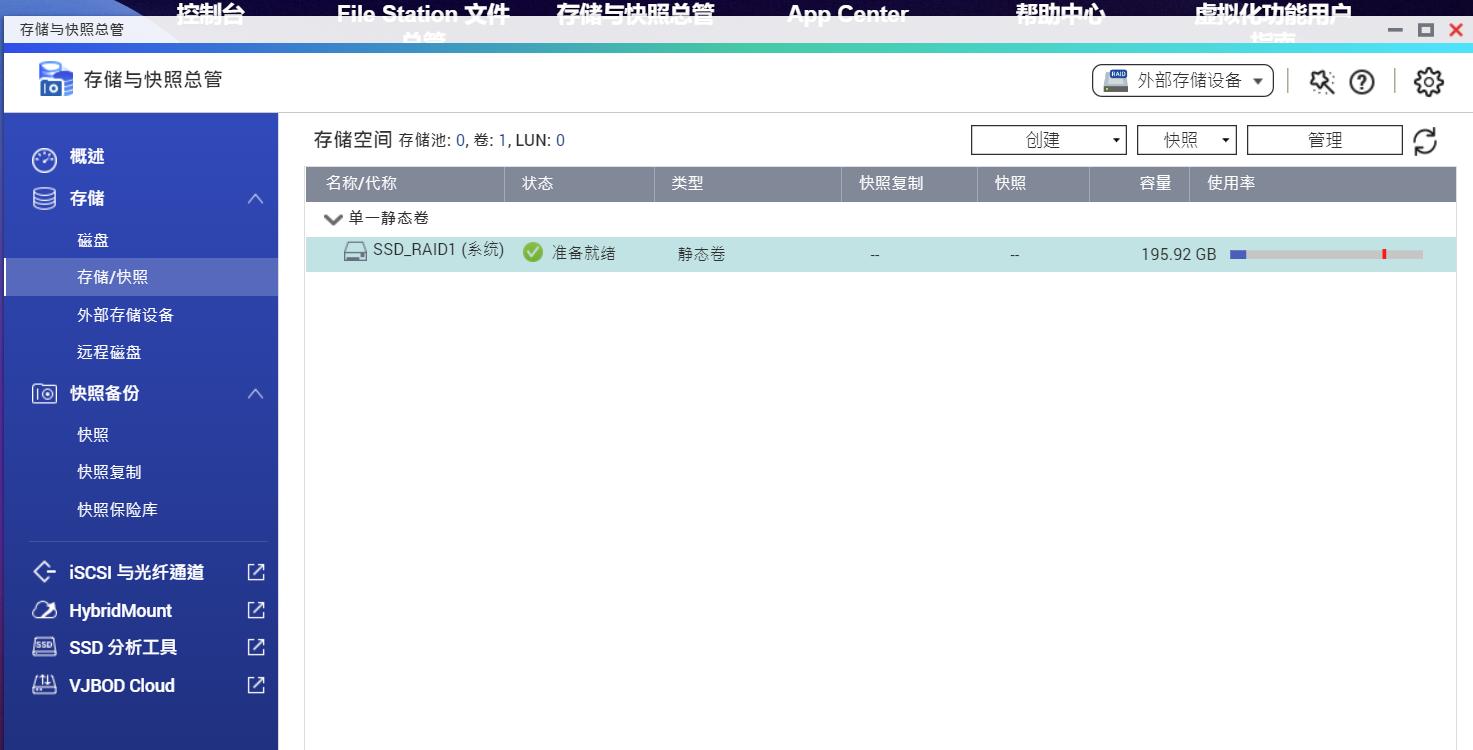Open the 快照复制 snapshot replica page
Image resolution: width=1473 pixels, height=750 pixels.
(x=110, y=471)
